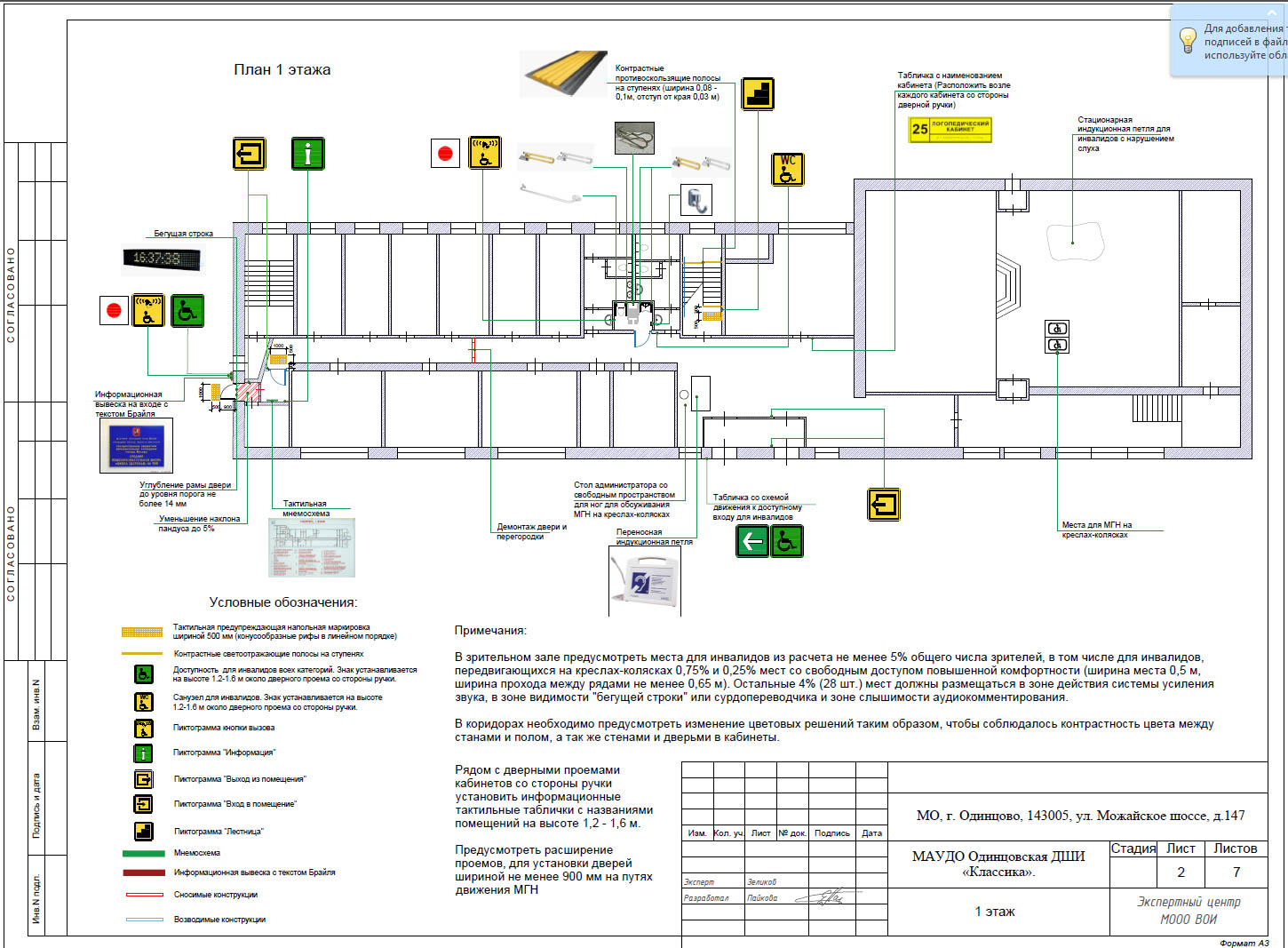Select the coat hook image near the stairwell
The width and height of the screenshot is (1288, 948).
coord(696,200)
